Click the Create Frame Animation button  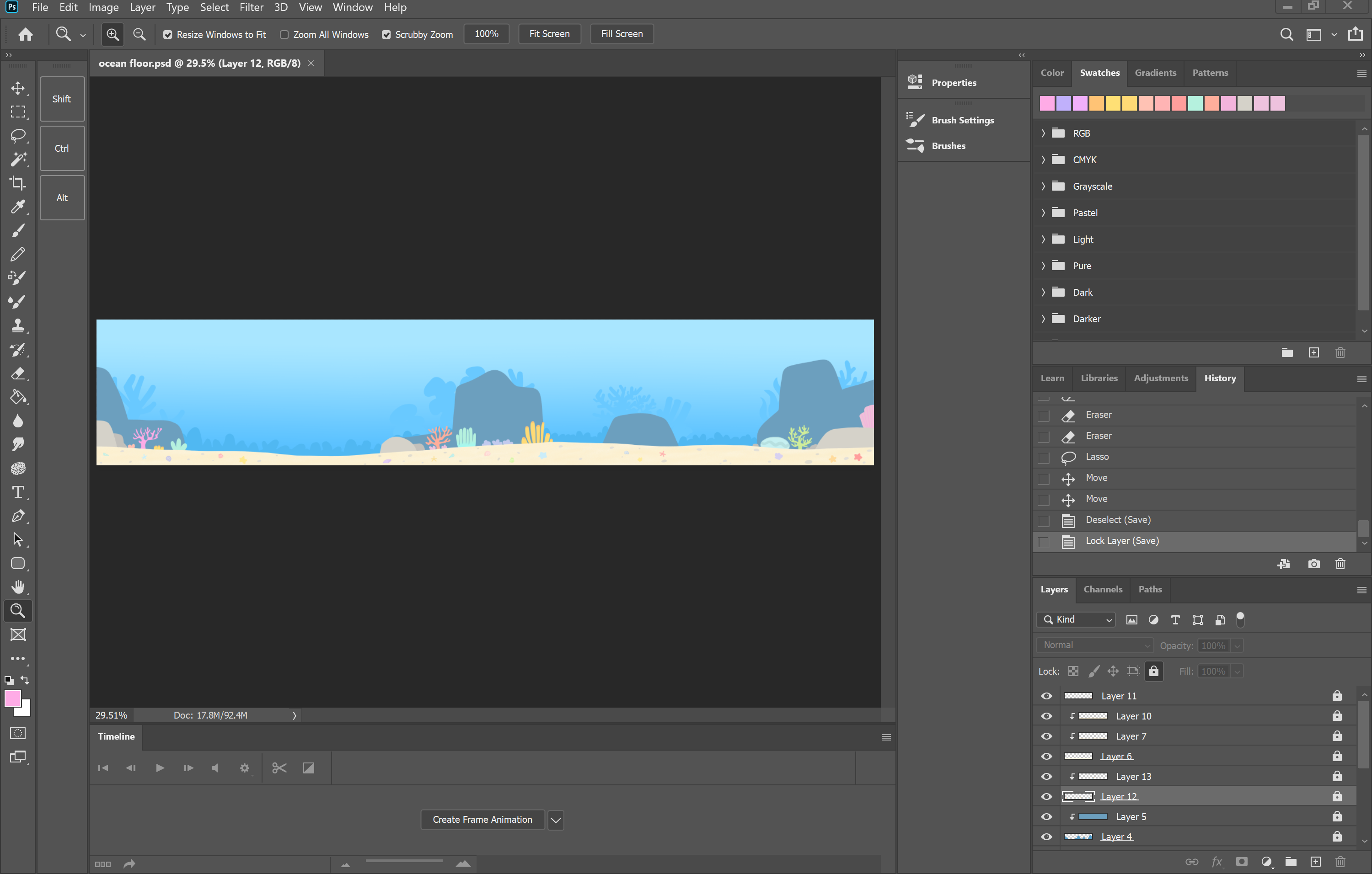coord(482,819)
